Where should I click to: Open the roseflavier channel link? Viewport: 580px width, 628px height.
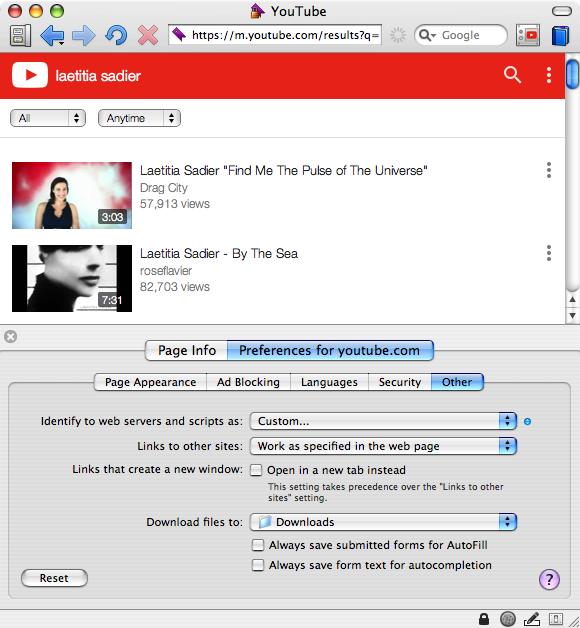coord(166,271)
